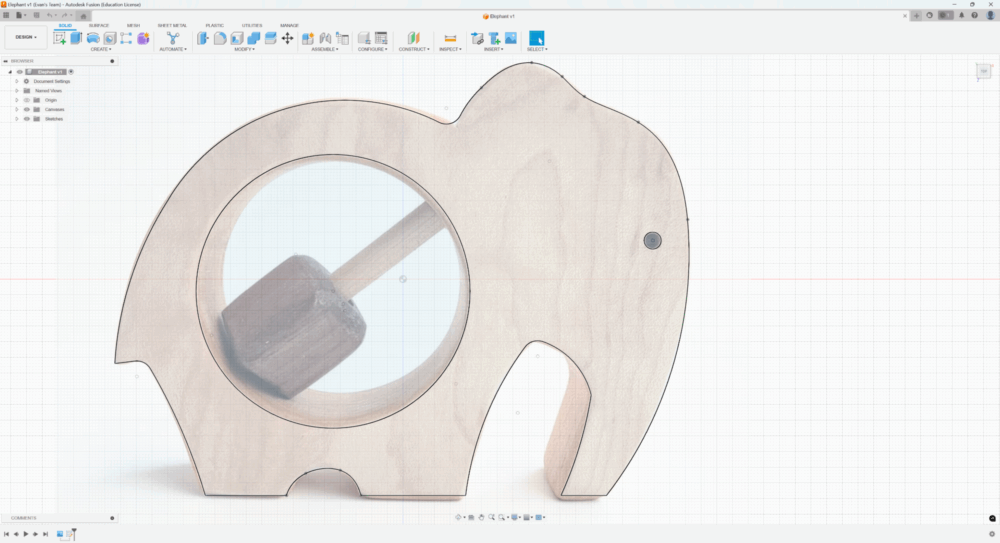1000x543 pixels.
Task: Click the Measure tool under Inspect
Action: coord(450,38)
